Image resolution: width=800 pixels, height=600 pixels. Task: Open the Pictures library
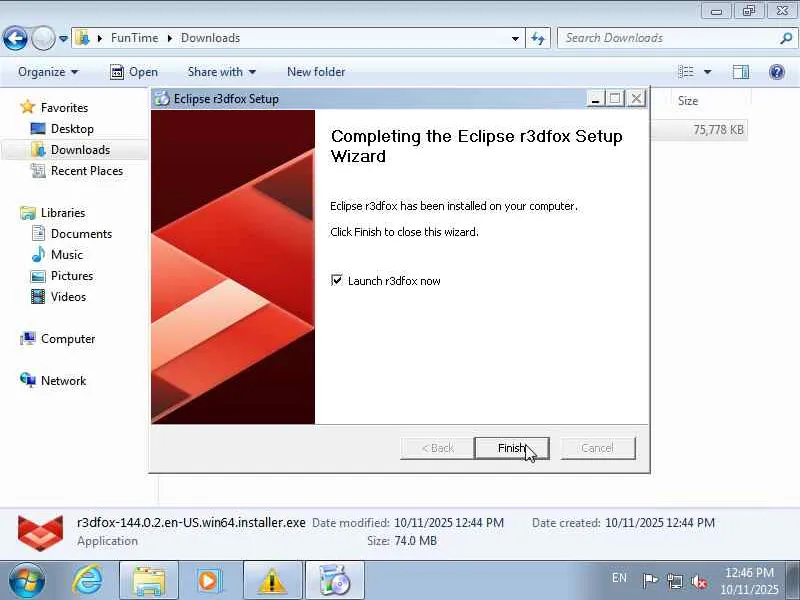click(x=71, y=276)
